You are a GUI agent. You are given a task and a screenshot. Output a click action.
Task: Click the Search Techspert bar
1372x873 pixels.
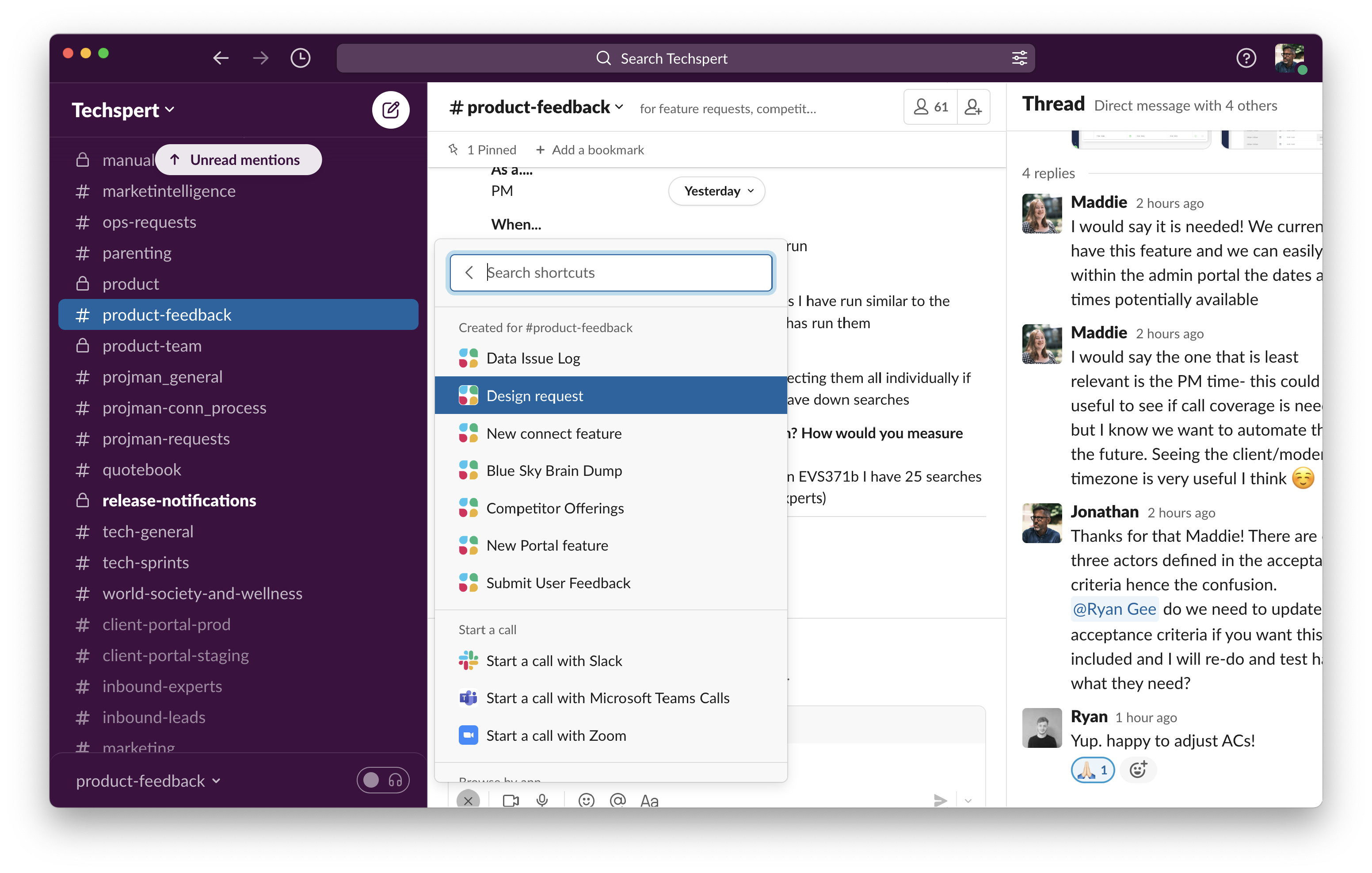[686, 58]
